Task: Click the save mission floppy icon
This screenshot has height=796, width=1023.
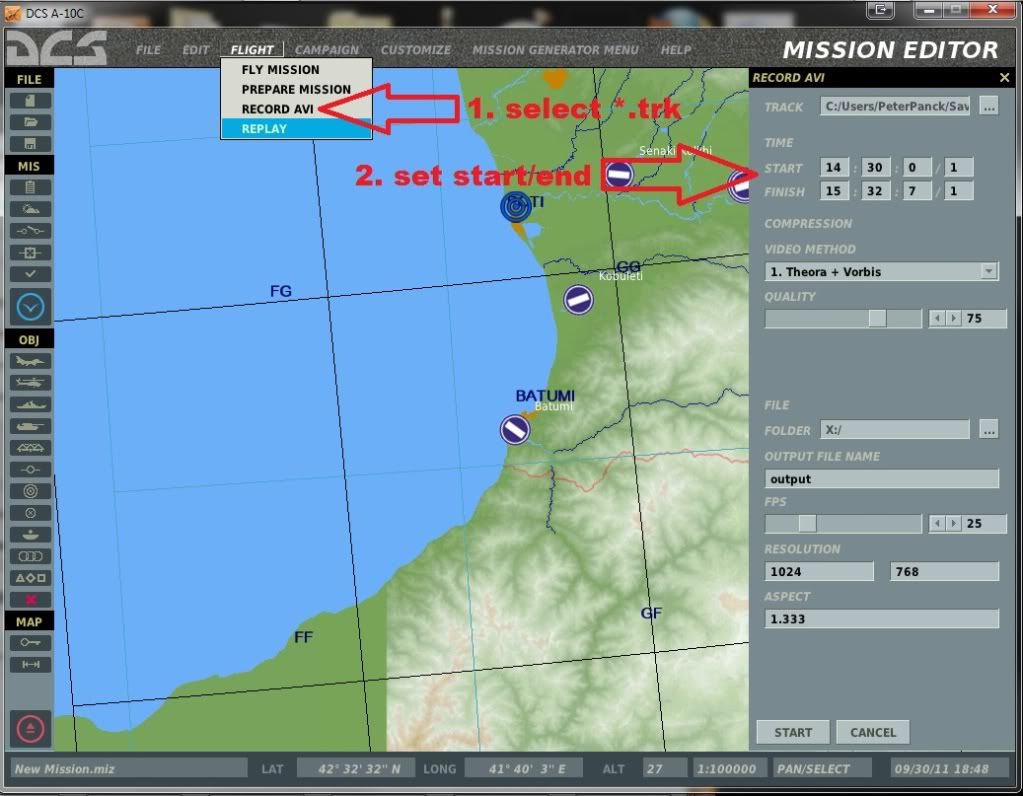Action: coord(30,144)
